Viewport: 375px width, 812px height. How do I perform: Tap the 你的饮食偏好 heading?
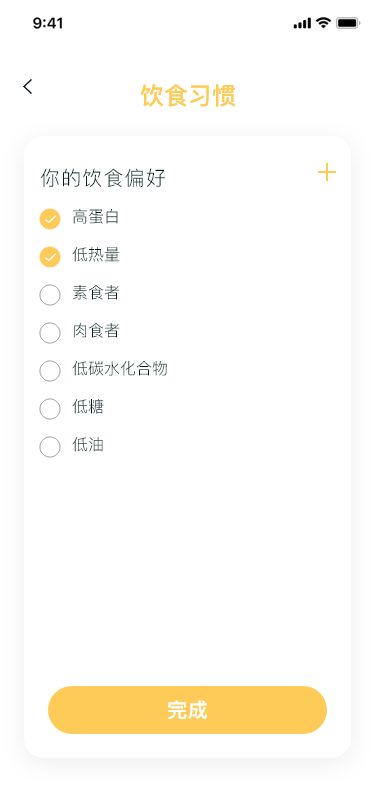click(103, 178)
